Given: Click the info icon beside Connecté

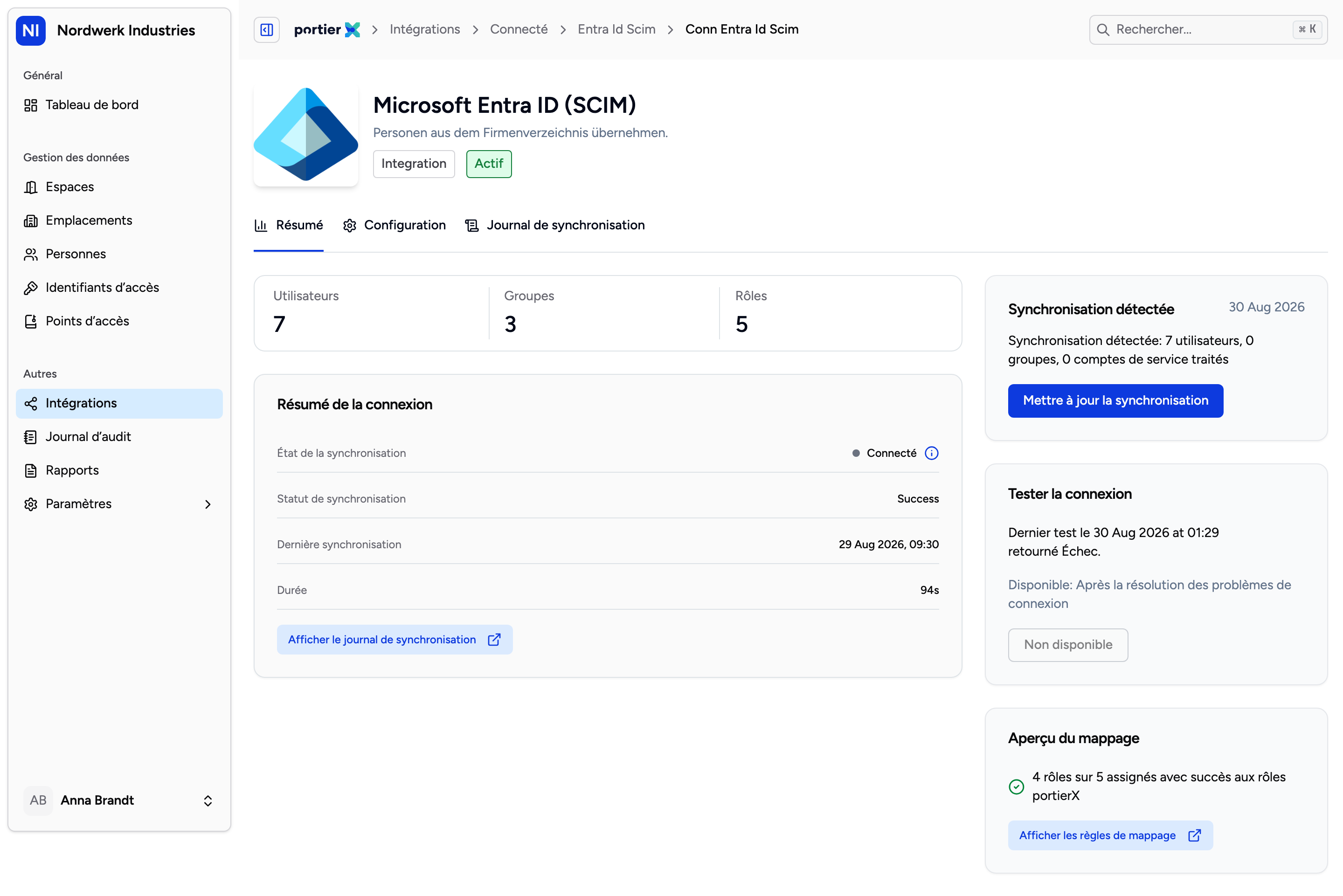Looking at the screenshot, I should coord(932,453).
